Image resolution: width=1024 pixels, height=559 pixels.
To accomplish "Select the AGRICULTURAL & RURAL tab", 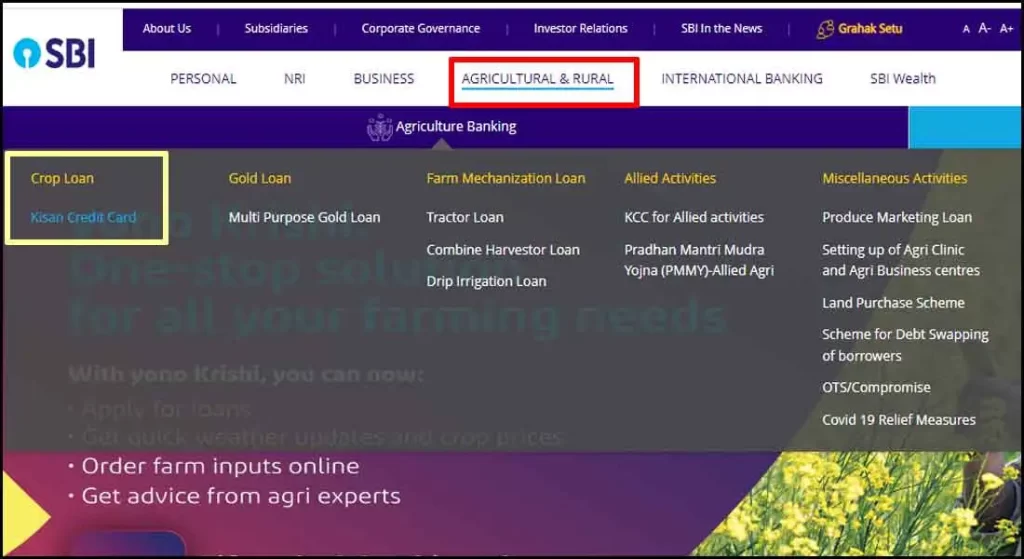I will (x=538, y=79).
